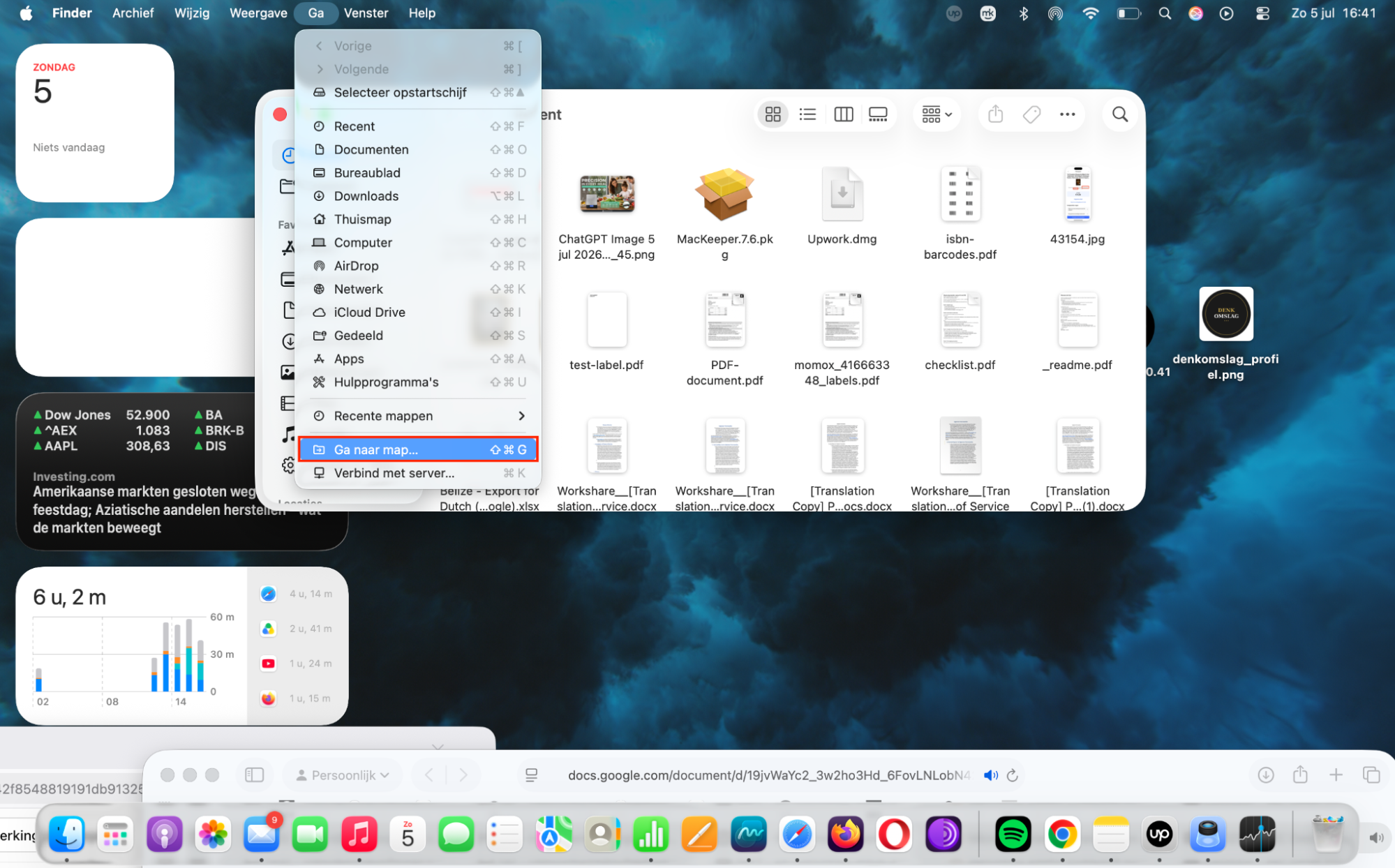Screen dimensions: 1395x868
Task: Open Finder more actions ellipsis menu
Action: 1067,114
